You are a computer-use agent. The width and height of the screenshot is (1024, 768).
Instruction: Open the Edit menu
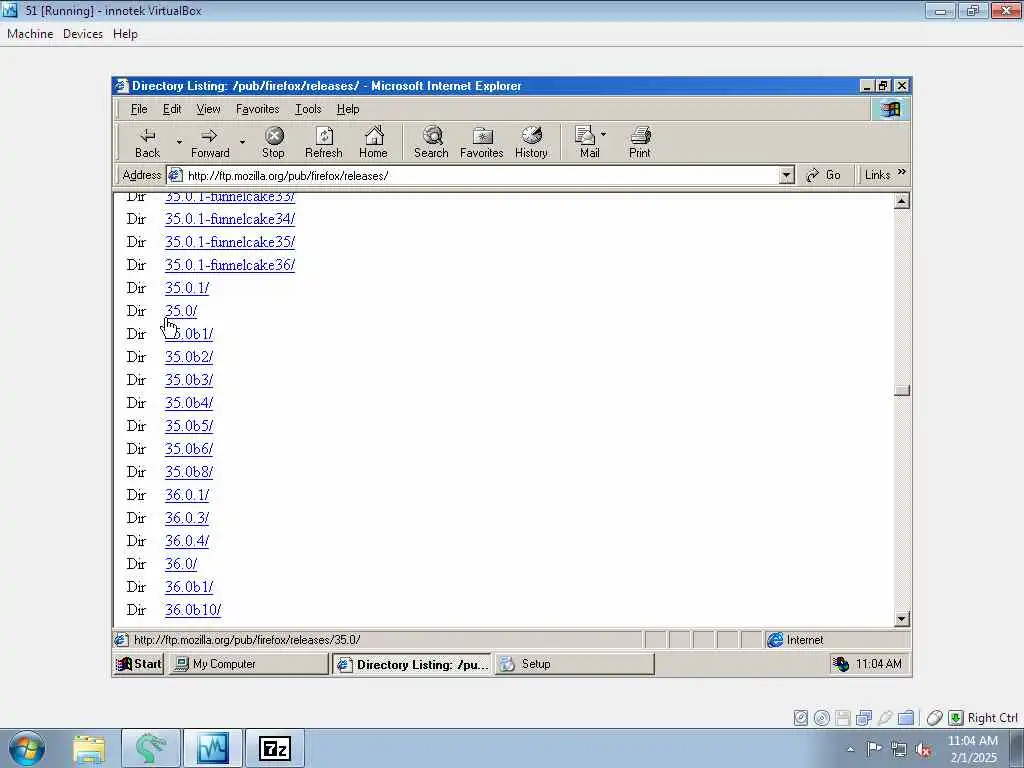tap(172, 109)
